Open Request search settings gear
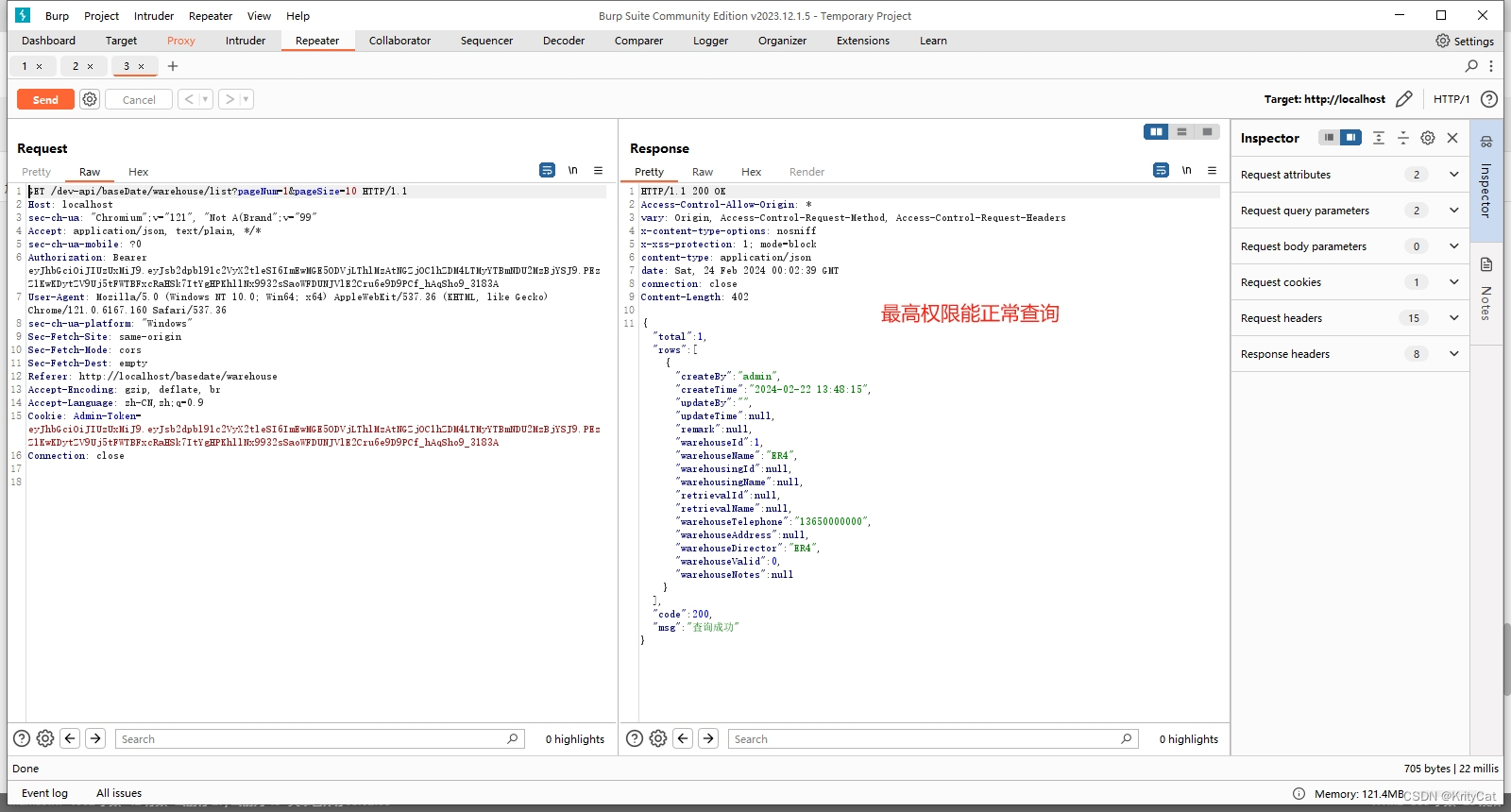This screenshot has width=1511, height=812. 45,738
